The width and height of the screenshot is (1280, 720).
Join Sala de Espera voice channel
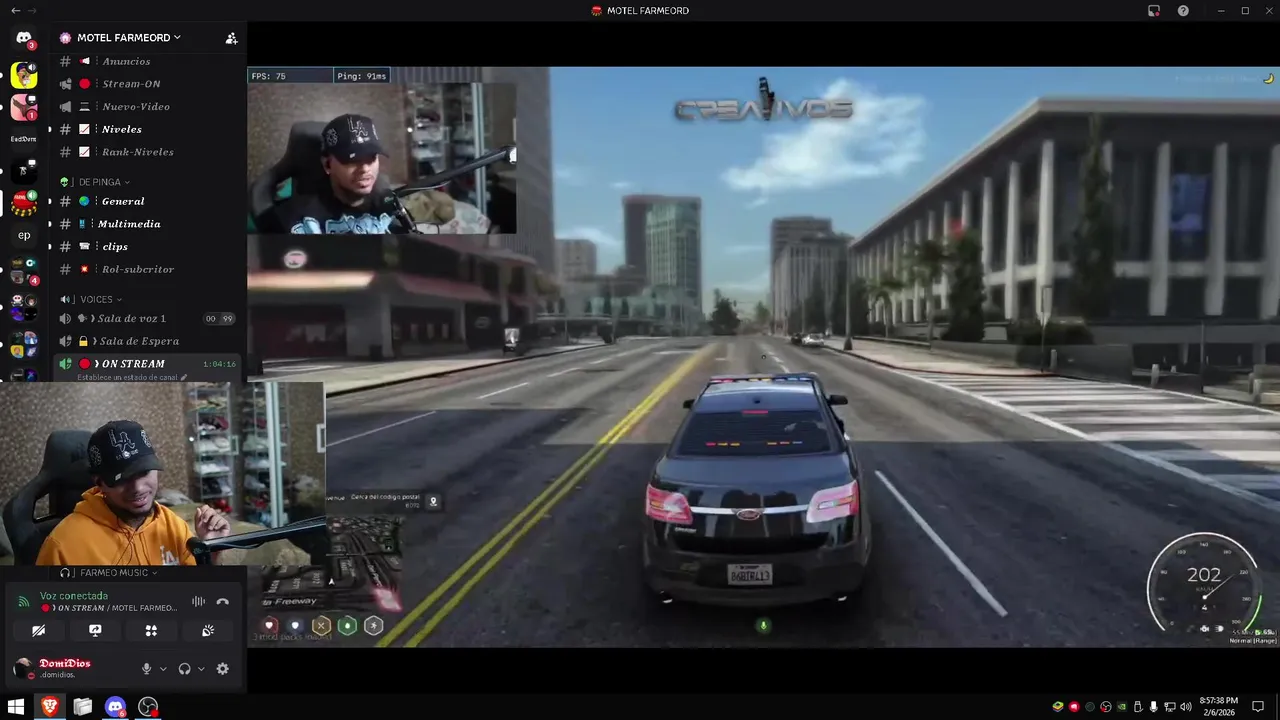click(149, 342)
